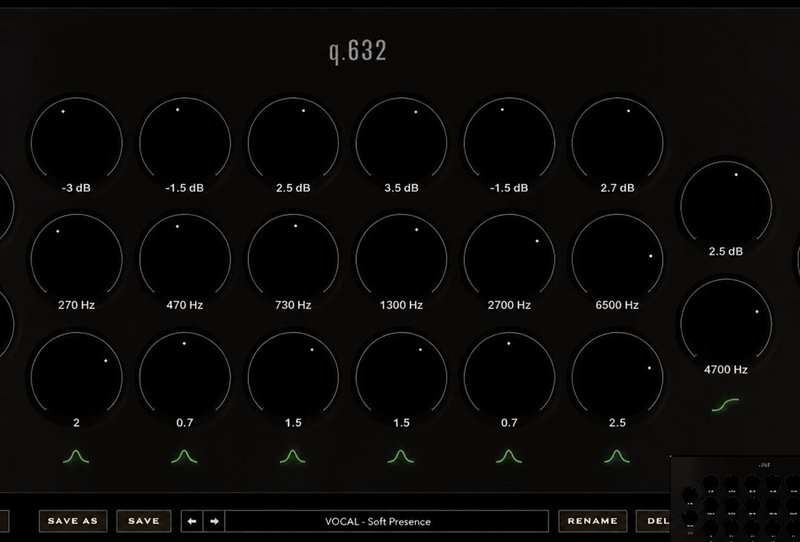This screenshot has width=800, height=542.
Task: Toggle the bell shape icon of 730 Hz band
Action: tap(292, 456)
